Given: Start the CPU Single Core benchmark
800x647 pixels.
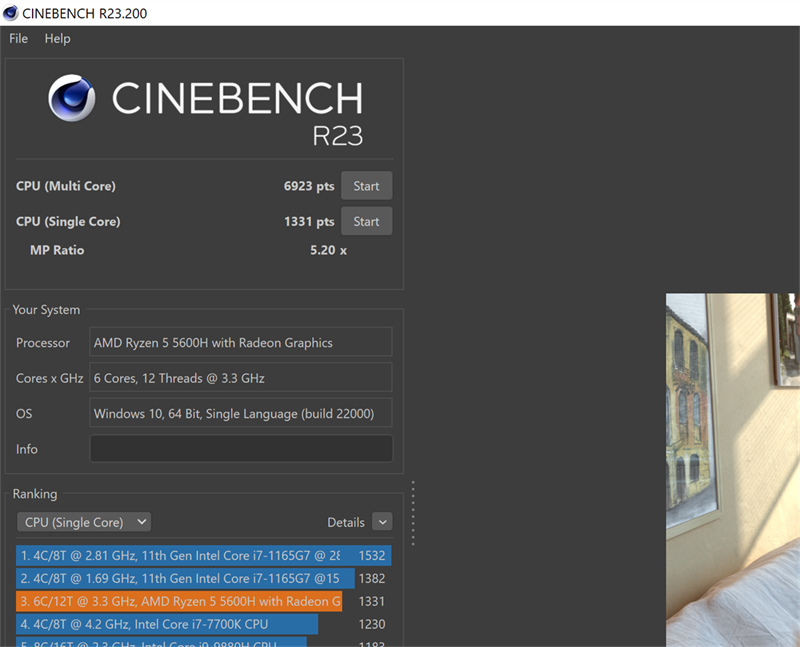Looking at the screenshot, I should [366, 220].
